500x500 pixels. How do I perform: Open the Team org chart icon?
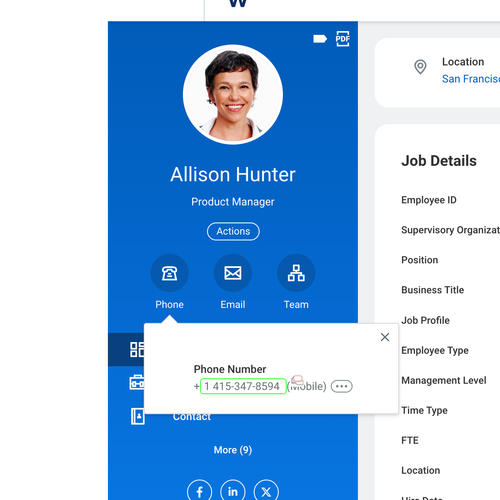click(296, 273)
